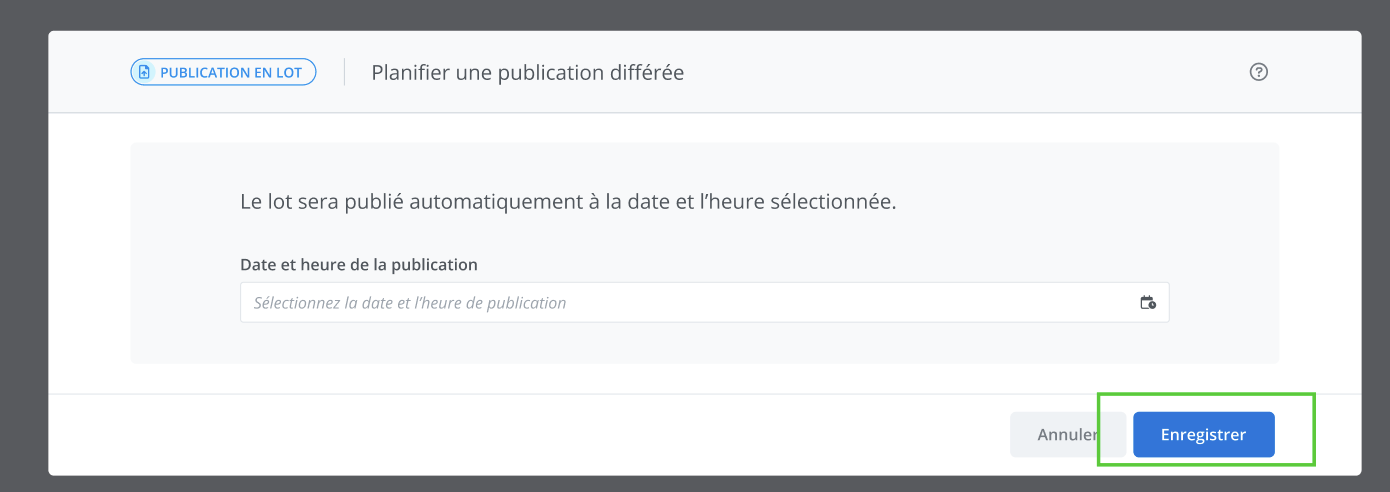Click the empty dialog header area
Viewport: 1390px width, 492px height.
(x=950, y=72)
